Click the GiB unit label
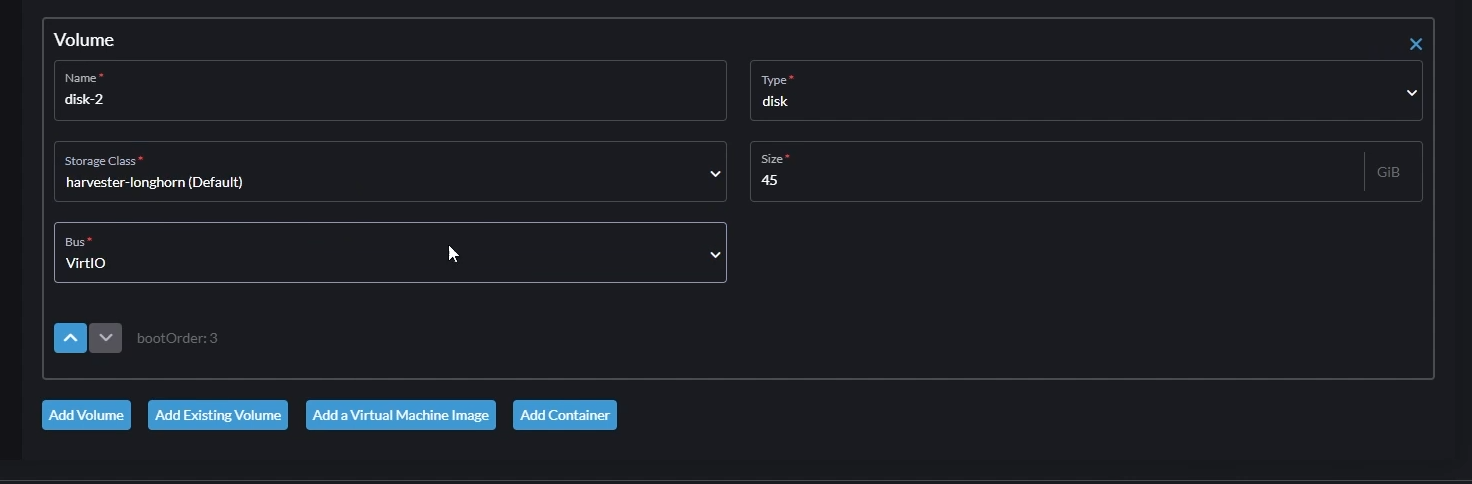Viewport: 1472px width, 484px height. tap(1388, 172)
